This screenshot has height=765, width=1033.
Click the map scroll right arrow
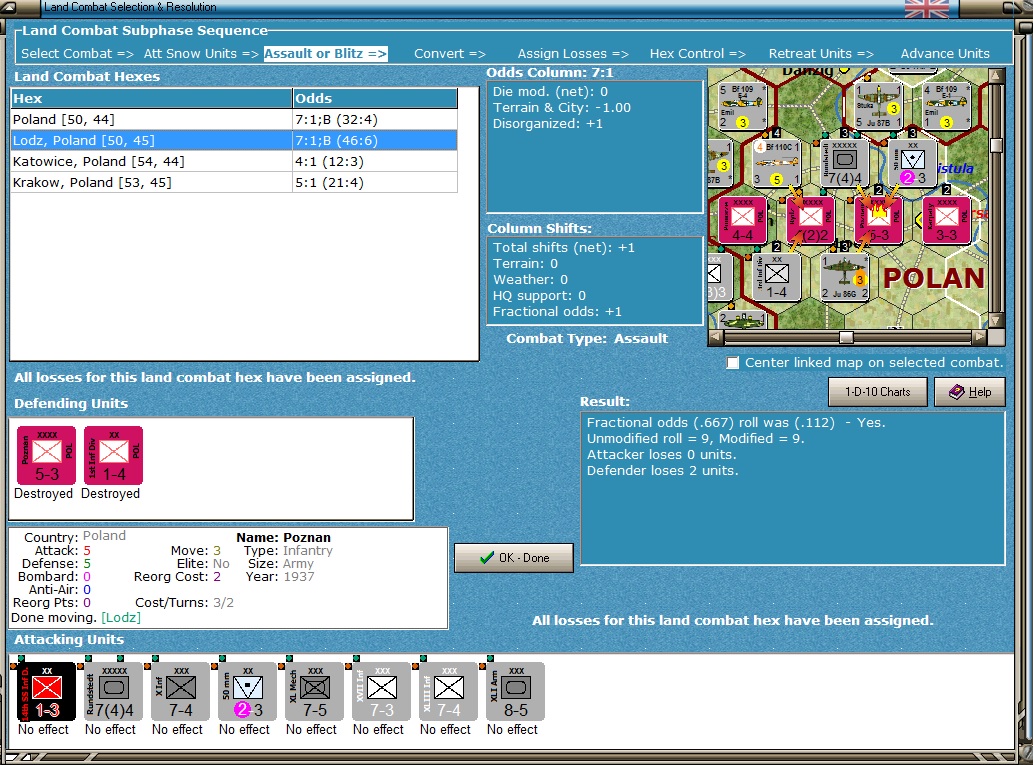980,337
